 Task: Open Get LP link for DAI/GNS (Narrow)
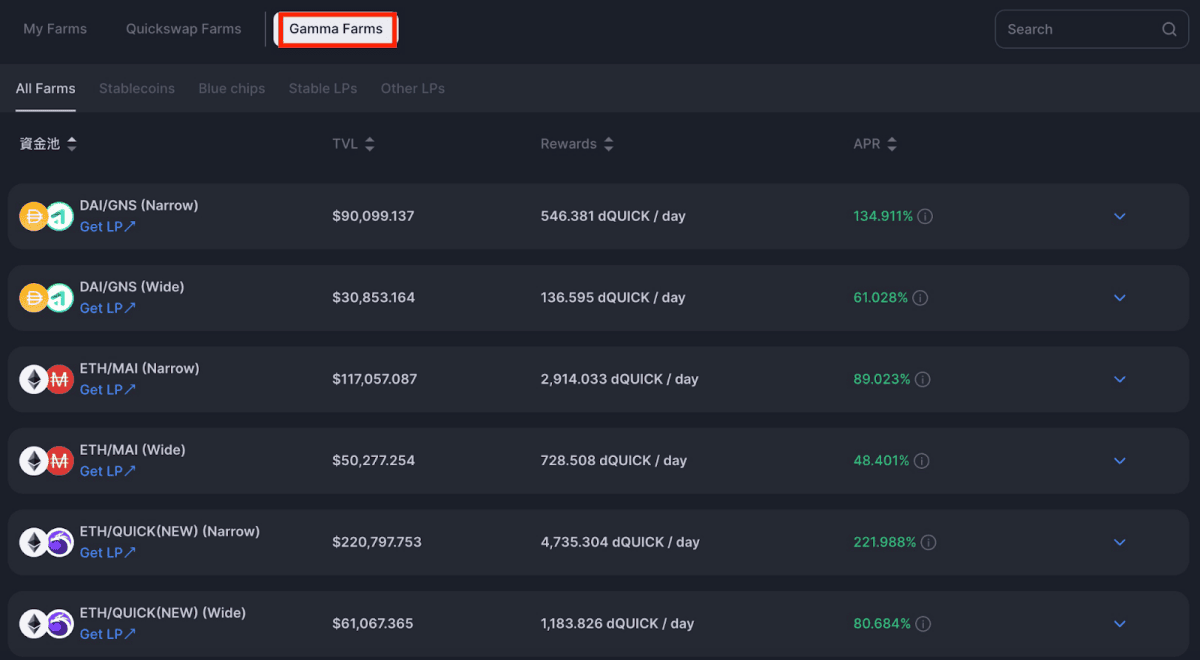(x=108, y=227)
